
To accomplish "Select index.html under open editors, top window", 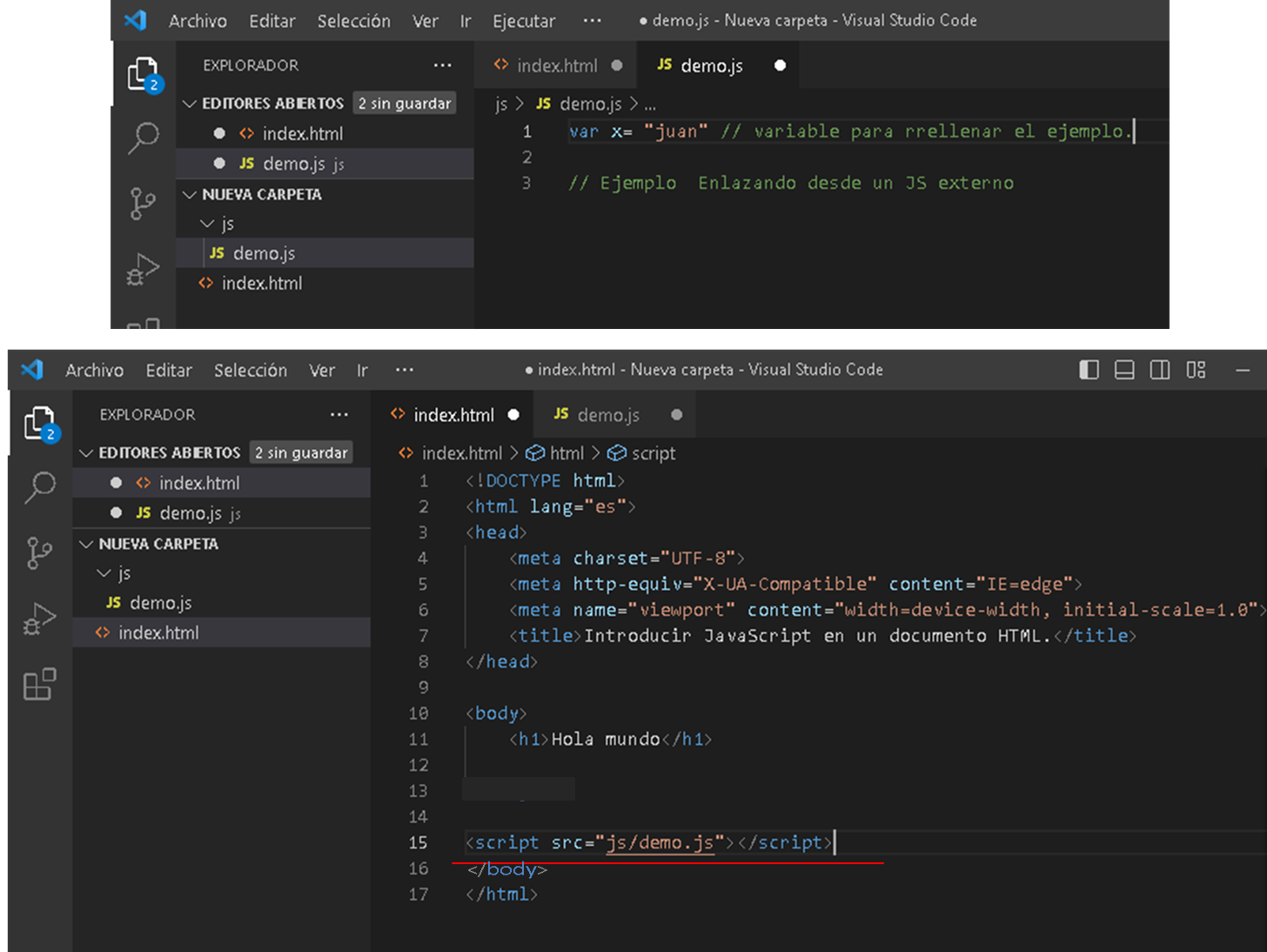I will [325, 133].
